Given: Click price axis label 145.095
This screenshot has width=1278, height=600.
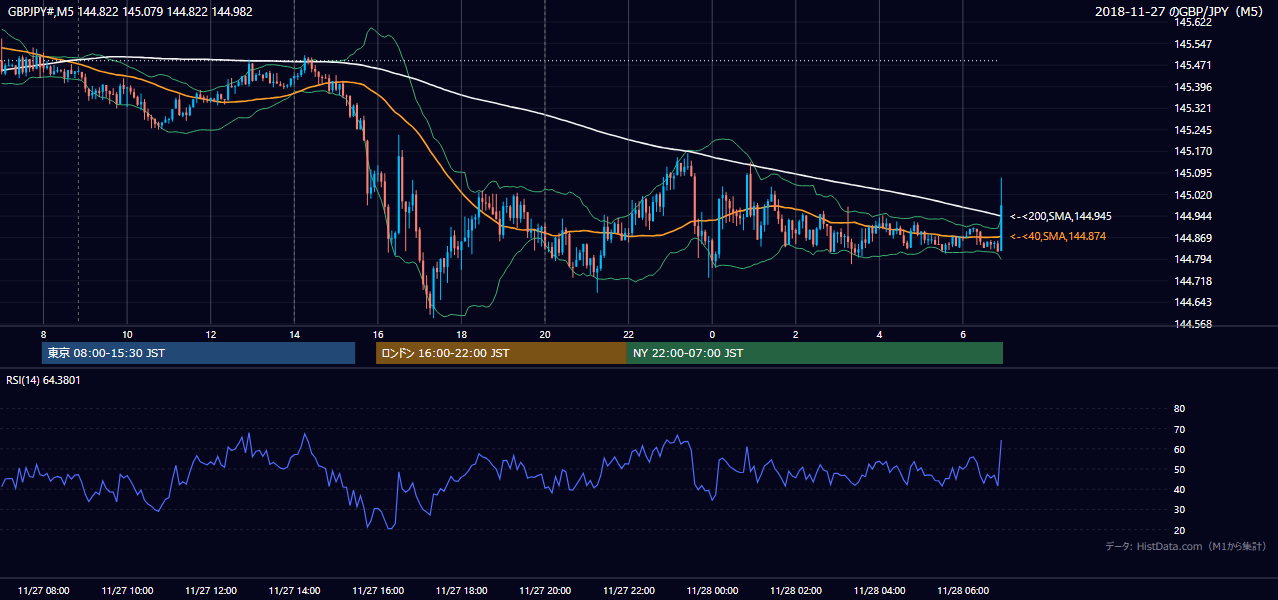Looking at the screenshot, I should point(1192,173).
